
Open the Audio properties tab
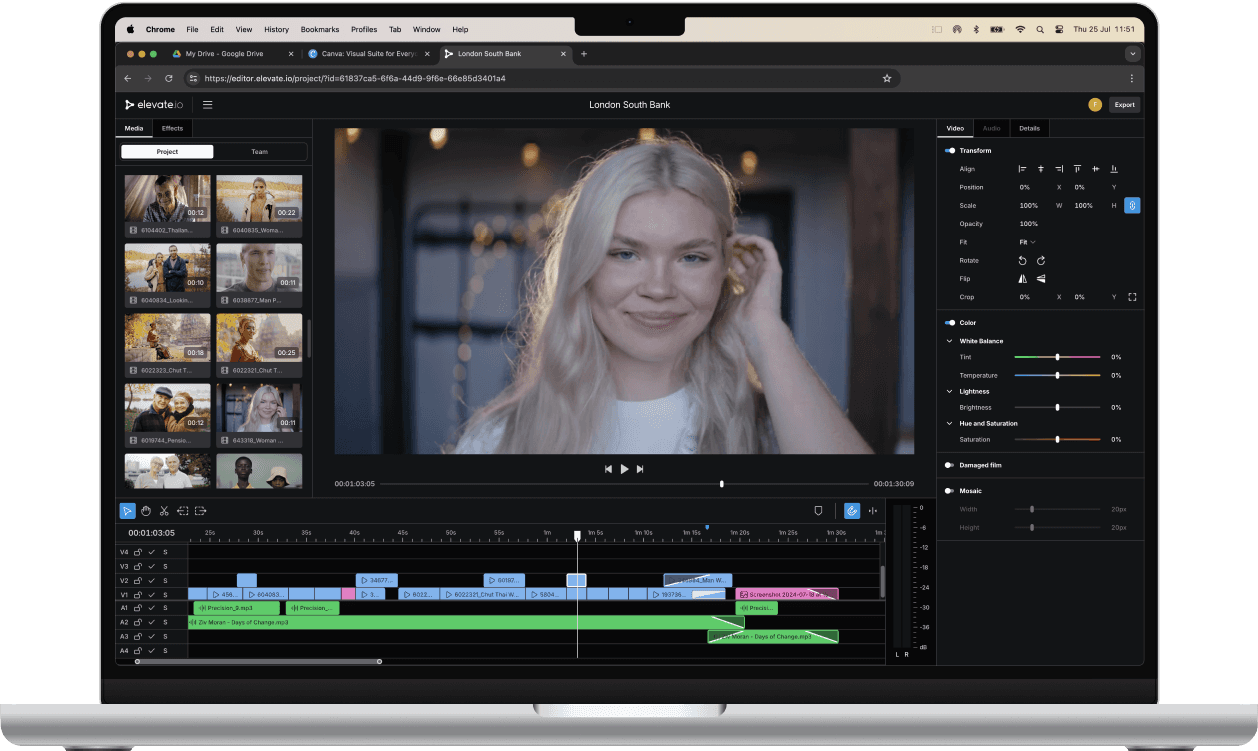click(991, 128)
